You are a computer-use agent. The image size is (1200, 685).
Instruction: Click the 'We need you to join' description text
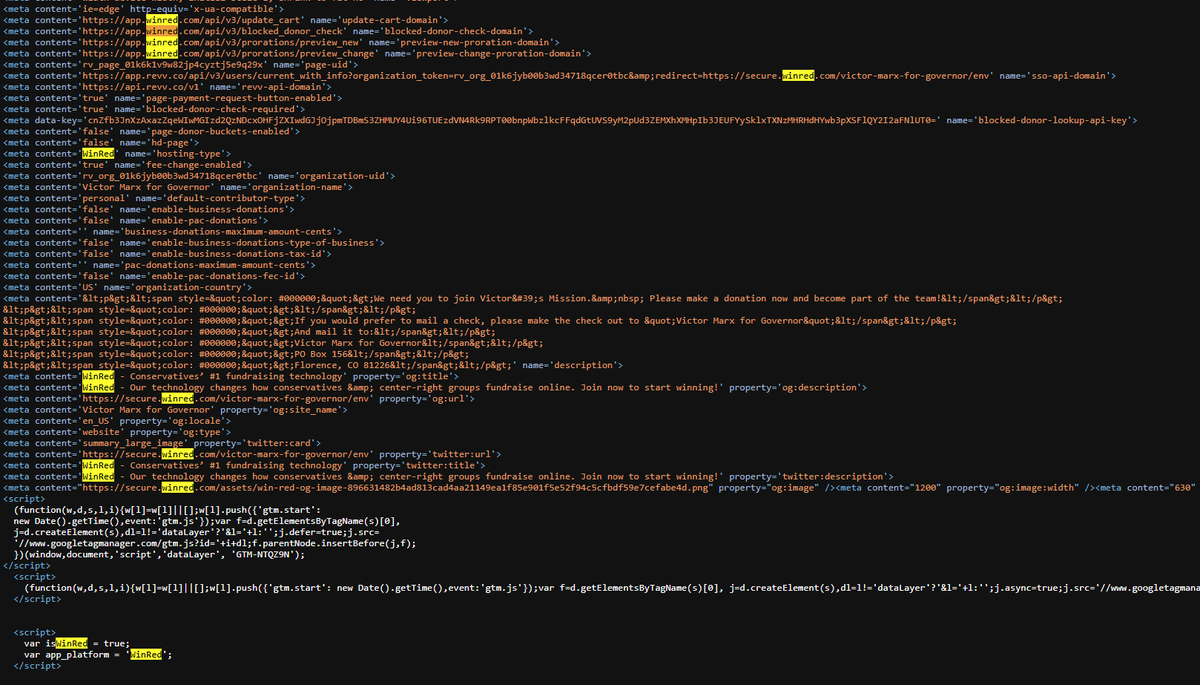(x=427, y=298)
